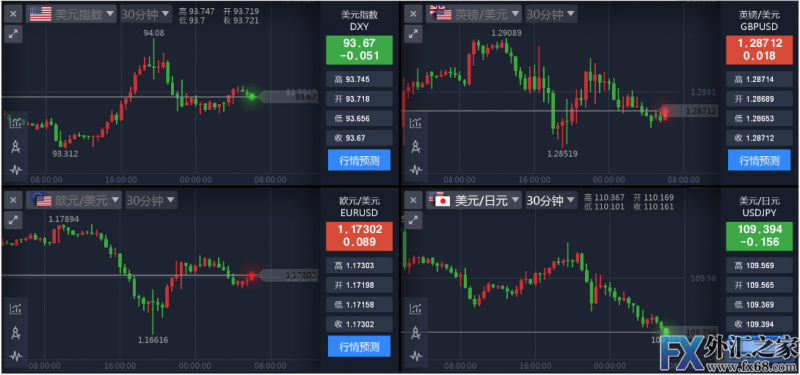Close the 英镑/美元 chart panel

tap(413, 14)
